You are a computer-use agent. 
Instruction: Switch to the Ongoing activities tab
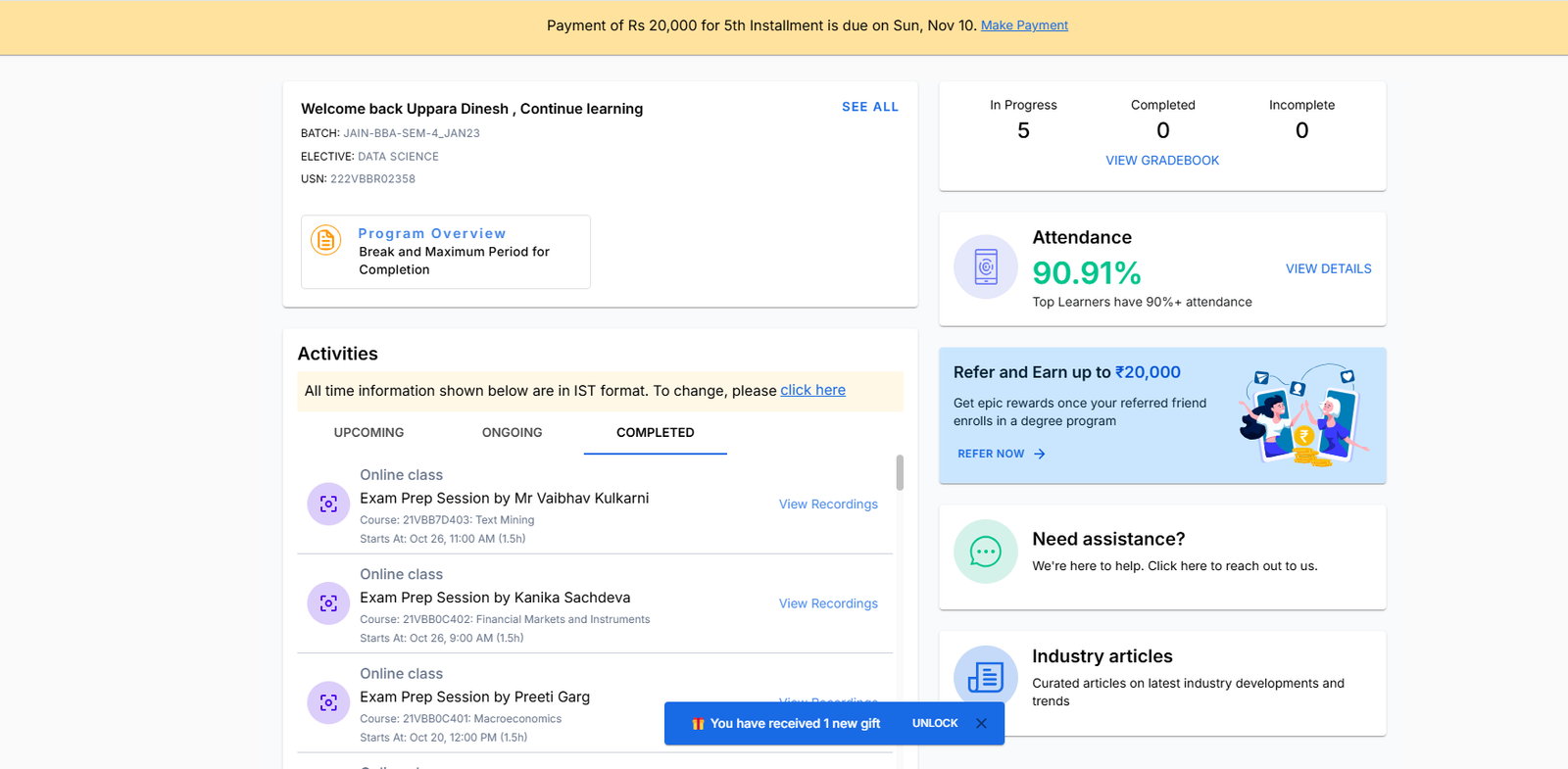[x=512, y=433]
